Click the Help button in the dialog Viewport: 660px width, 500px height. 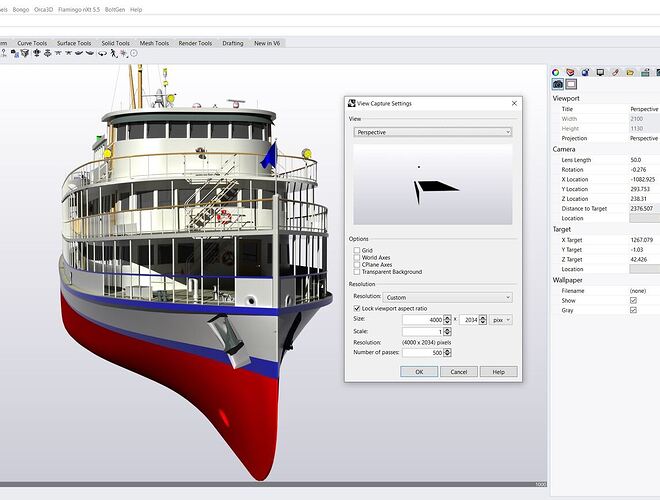[x=498, y=372]
